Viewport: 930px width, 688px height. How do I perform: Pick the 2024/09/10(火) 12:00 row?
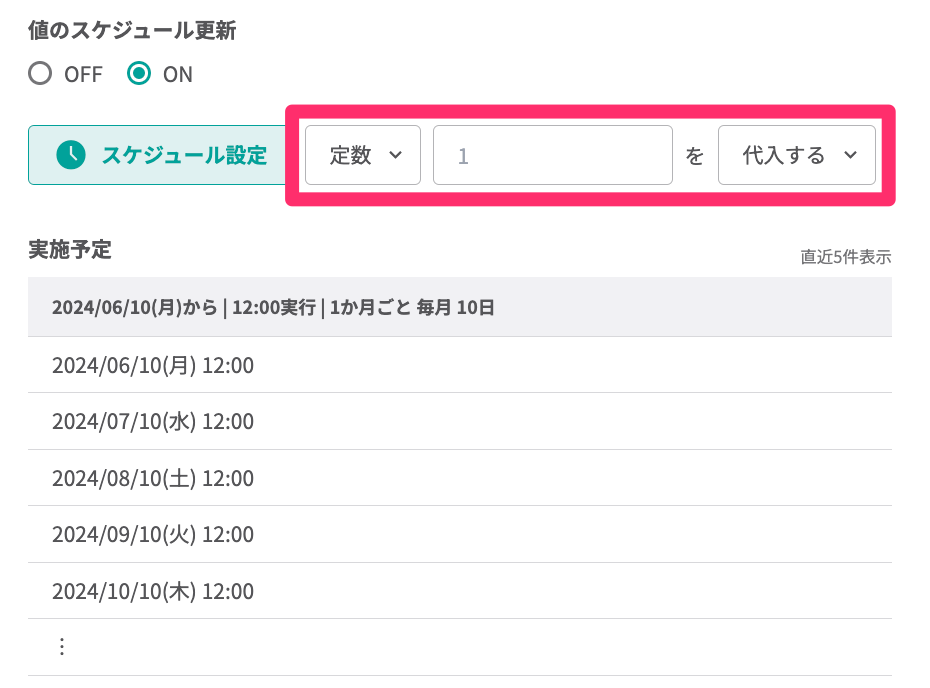[x=153, y=534]
